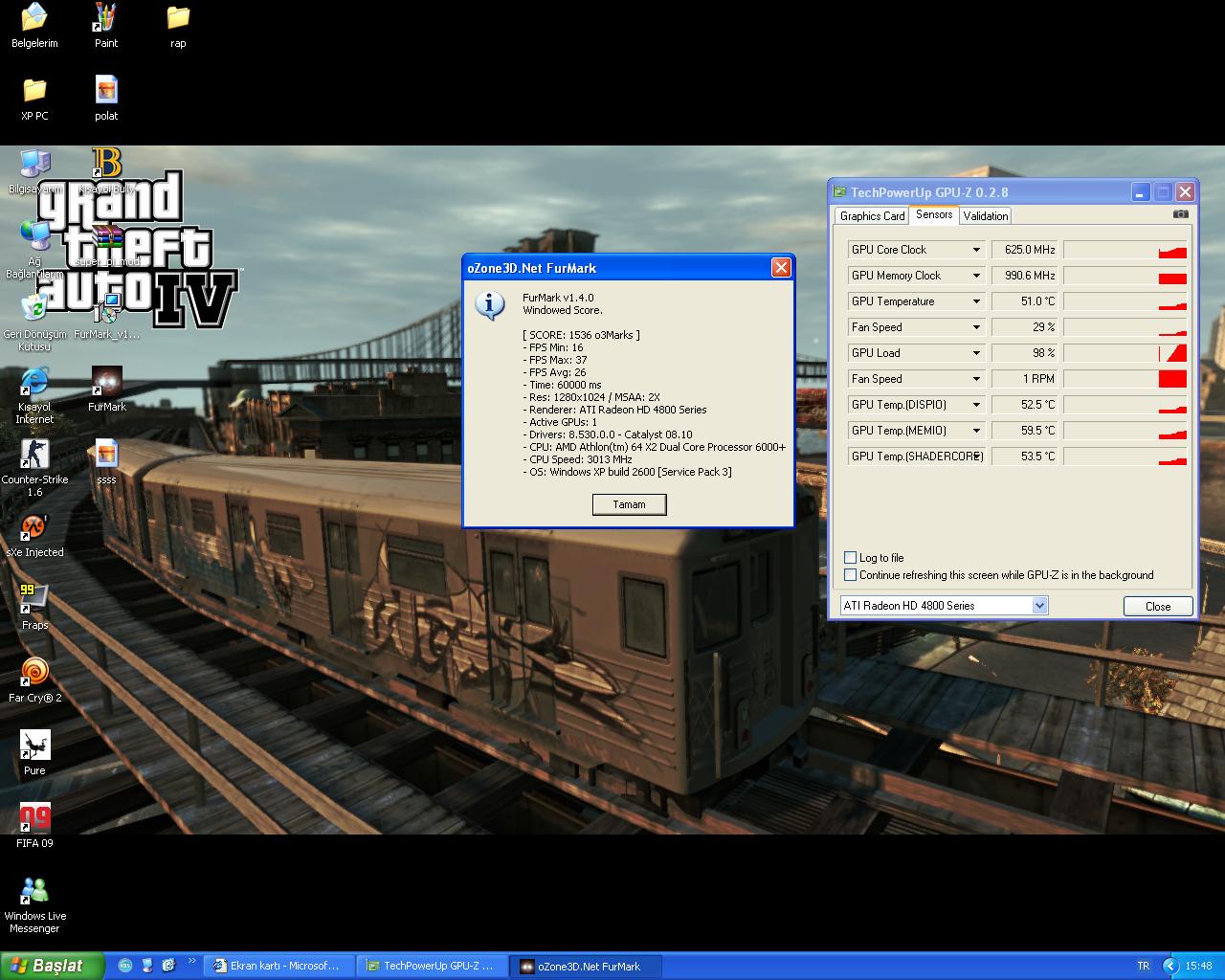Minimize the GPU-Z window
Screen dimensions: 1225x980
(x=1141, y=192)
